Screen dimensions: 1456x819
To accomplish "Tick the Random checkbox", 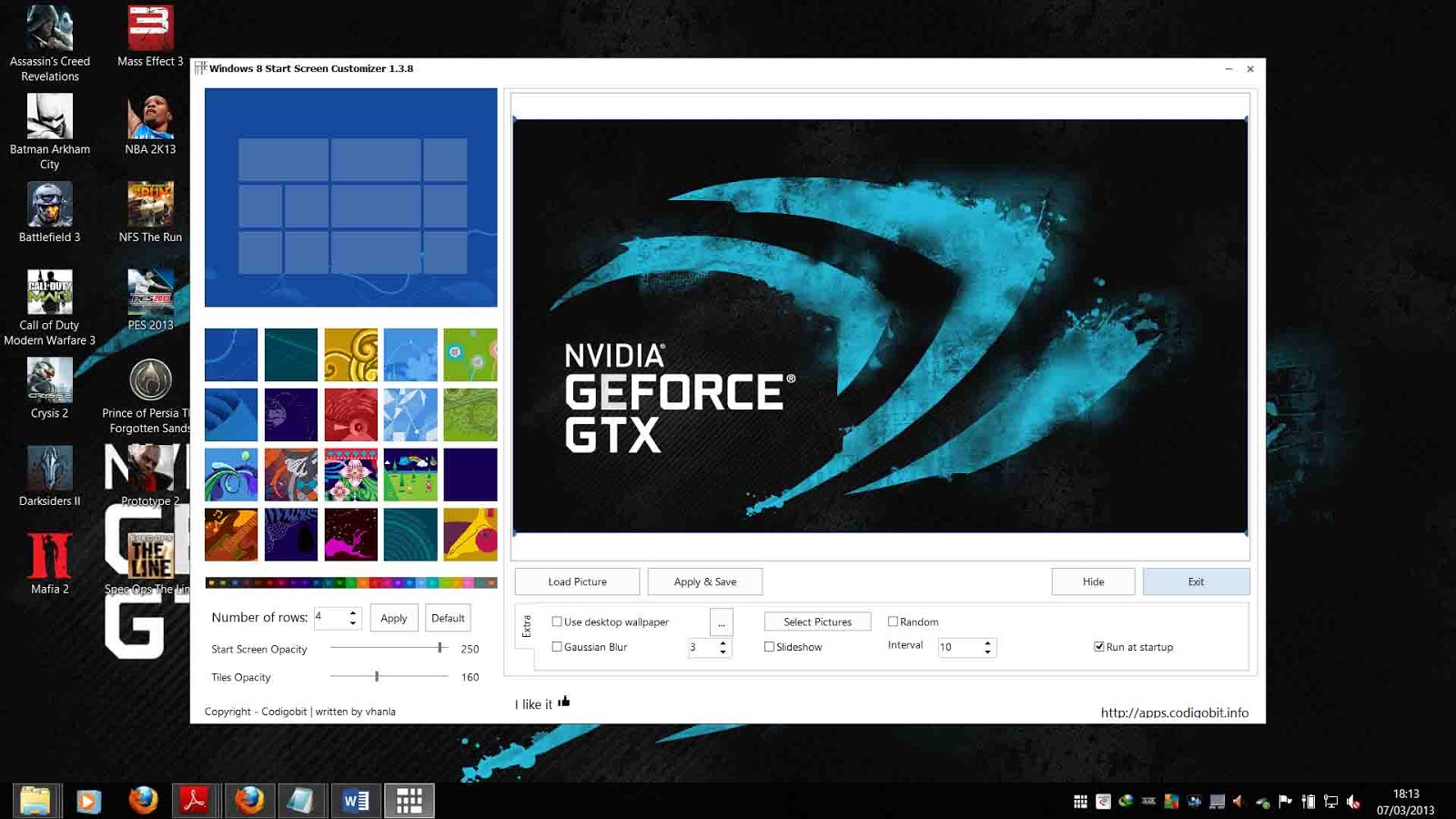I will point(893,622).
